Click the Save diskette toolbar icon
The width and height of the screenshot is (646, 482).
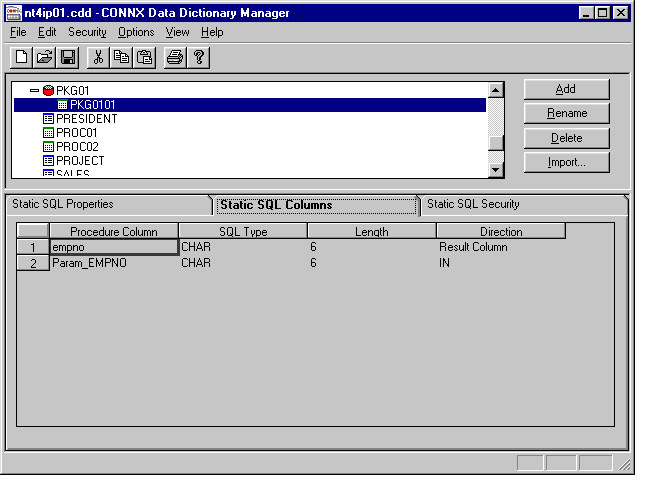[68, 57]
